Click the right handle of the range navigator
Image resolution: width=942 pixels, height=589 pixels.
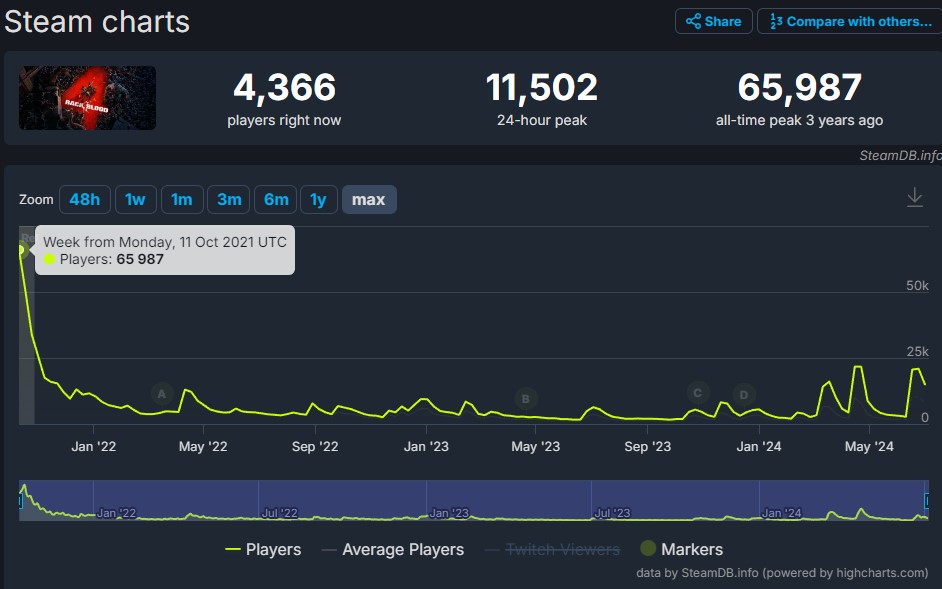click(x=926, y=500)
